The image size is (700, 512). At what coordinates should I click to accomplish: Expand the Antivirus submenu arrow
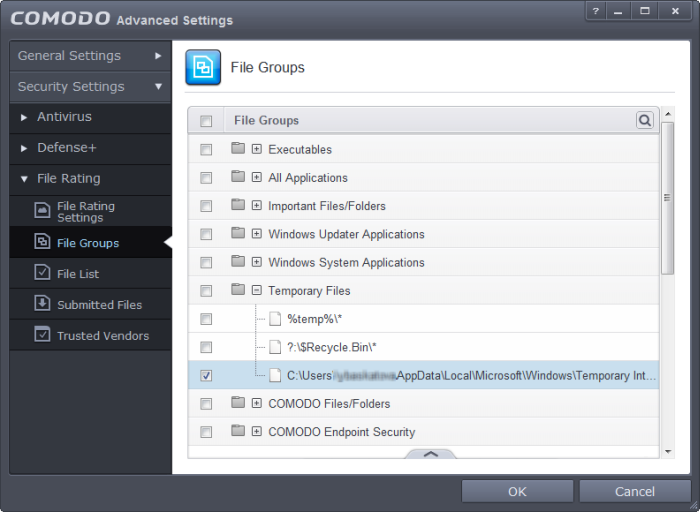click(24, 117)
